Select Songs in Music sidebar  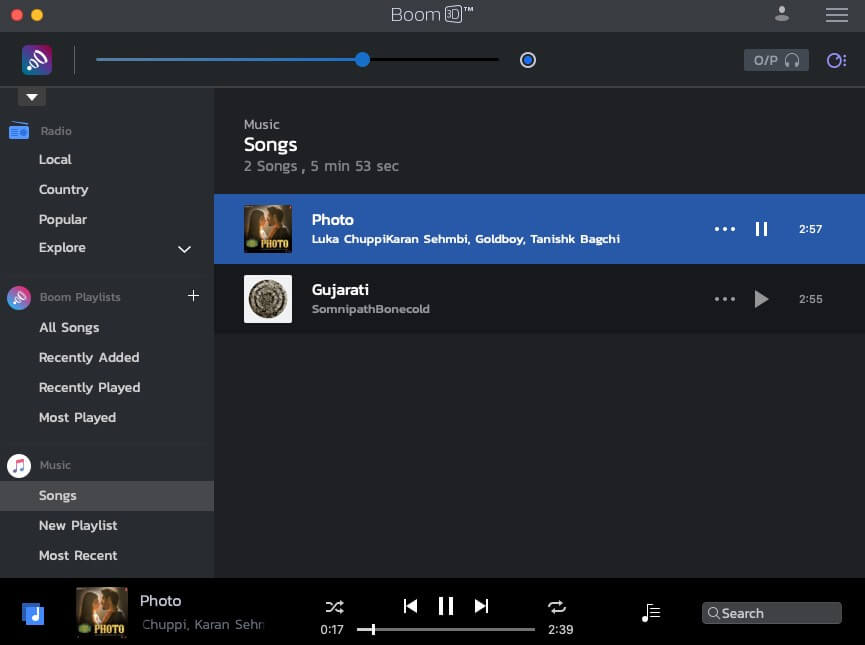107,495
